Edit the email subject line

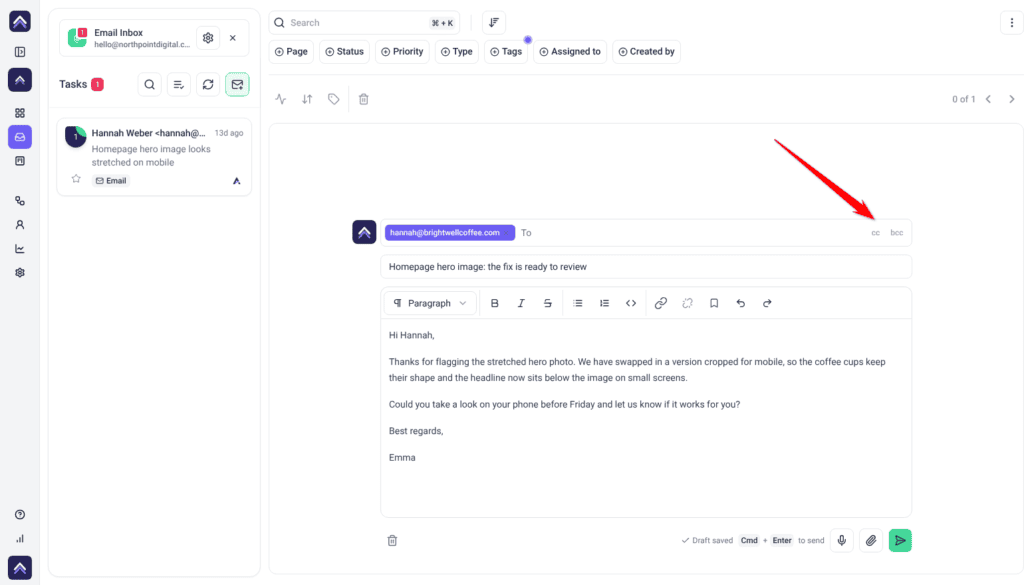(646, 266)
